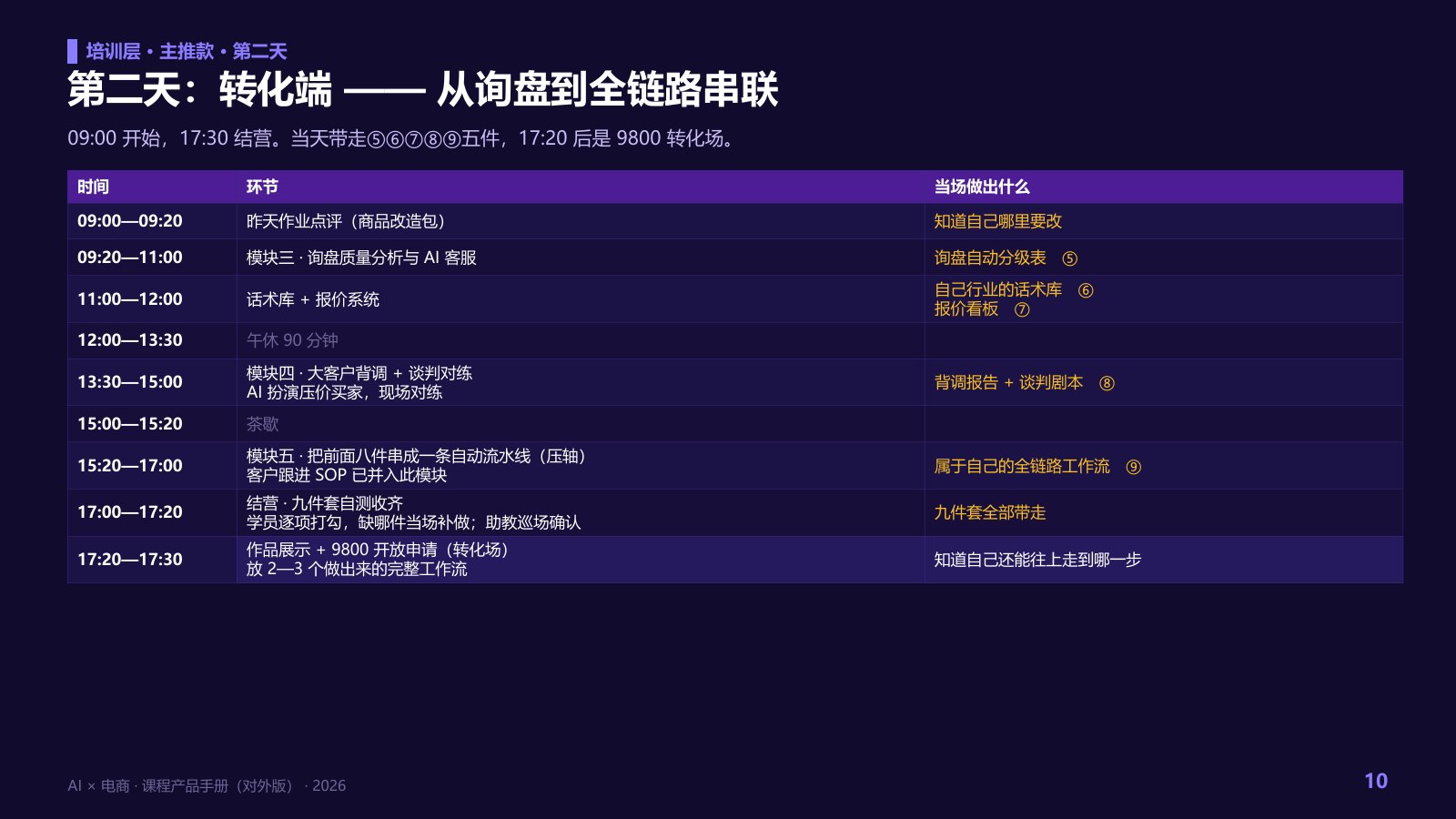Click the 询盘自动分级表 deliverable text
The image size is (1456, 819).
pyautogui.click(x=990, y=258)
